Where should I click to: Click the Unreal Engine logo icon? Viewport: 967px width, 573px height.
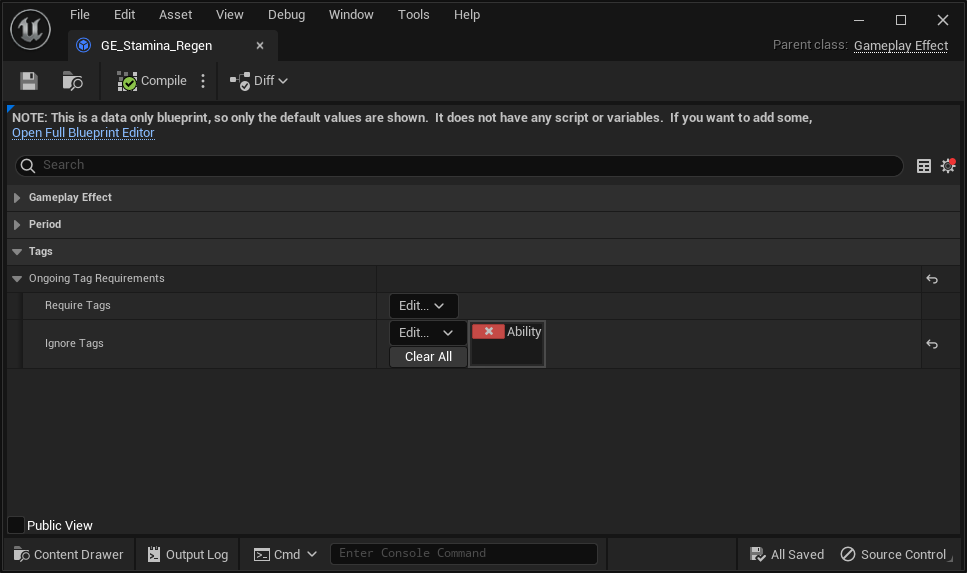30,29
